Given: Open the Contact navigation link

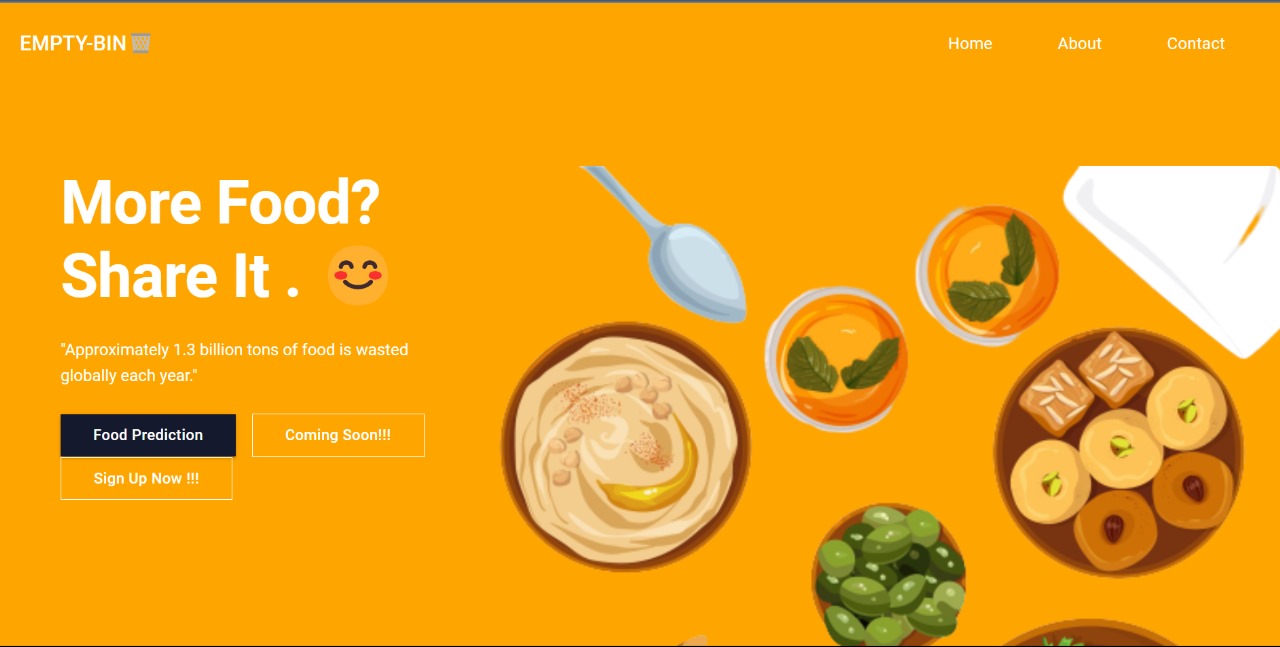Looking at the screenshot, I should click(x=1196, y=43).
